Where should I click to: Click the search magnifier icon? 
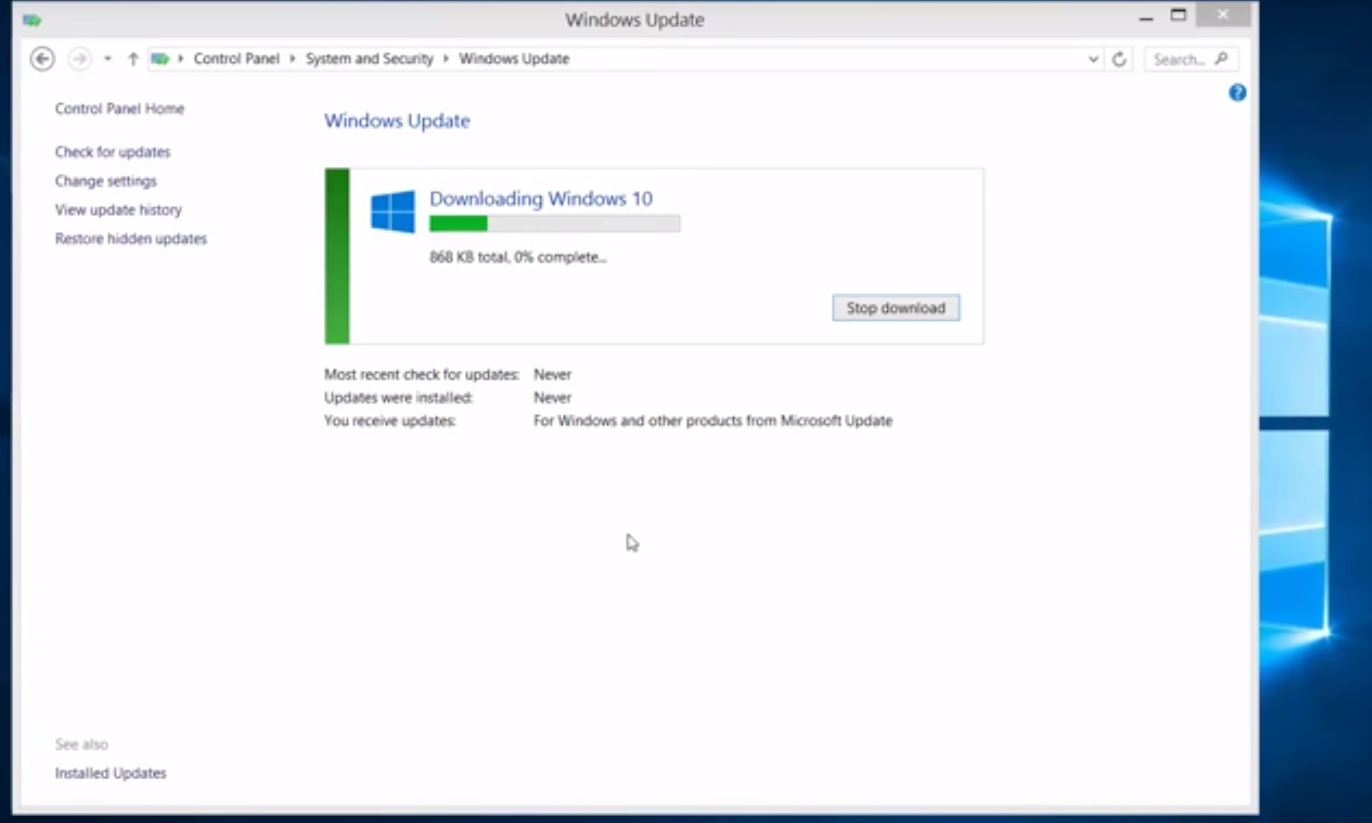click(1221, 59)
